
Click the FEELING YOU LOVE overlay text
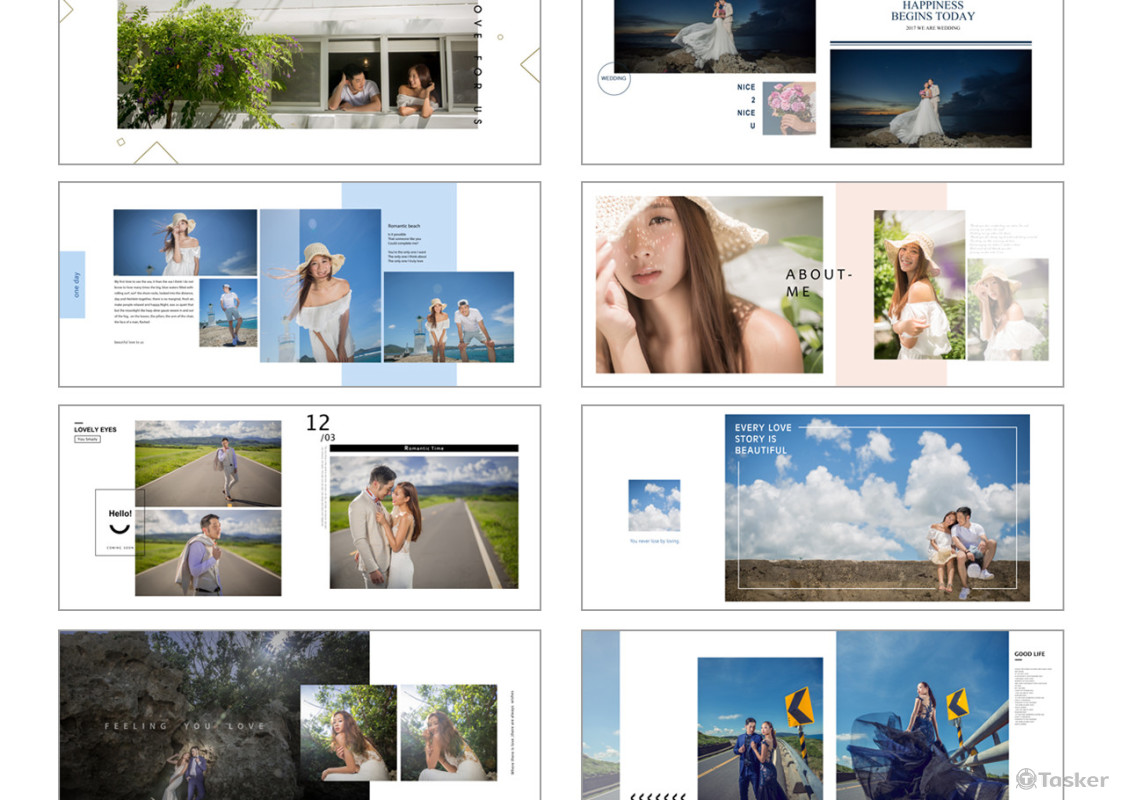click(x=185, y=726)
